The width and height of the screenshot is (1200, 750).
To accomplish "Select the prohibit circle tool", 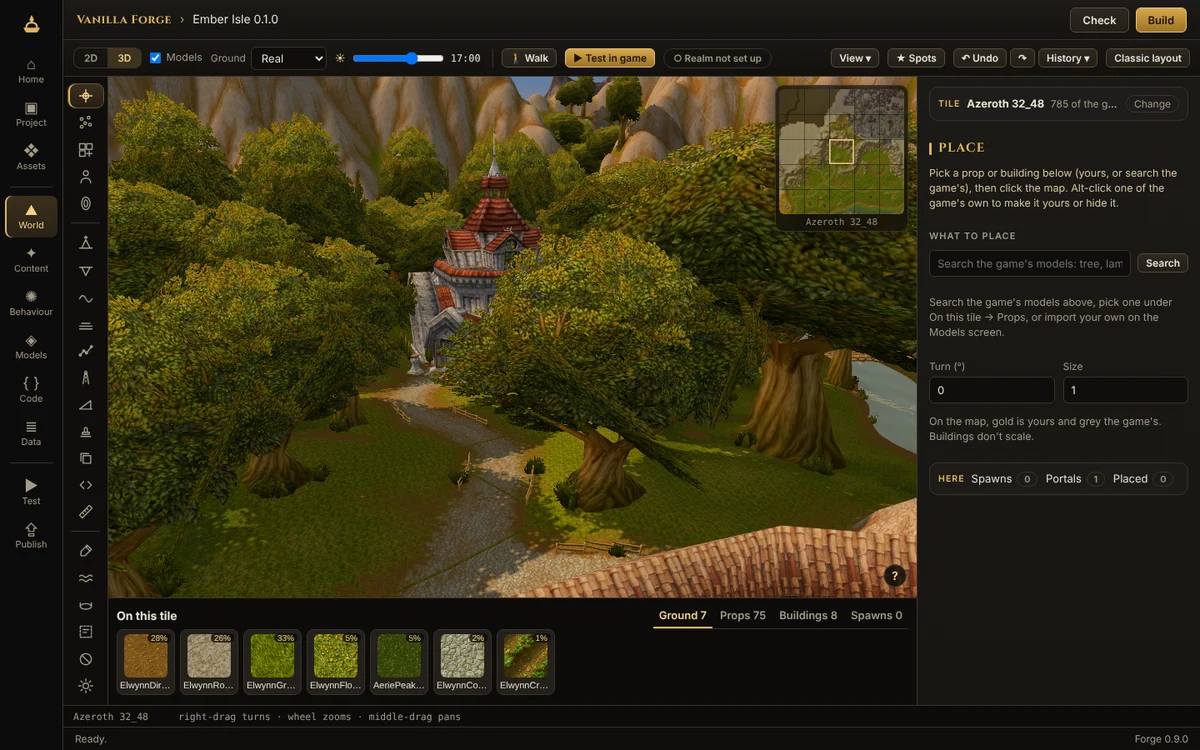I will (86, 659).
